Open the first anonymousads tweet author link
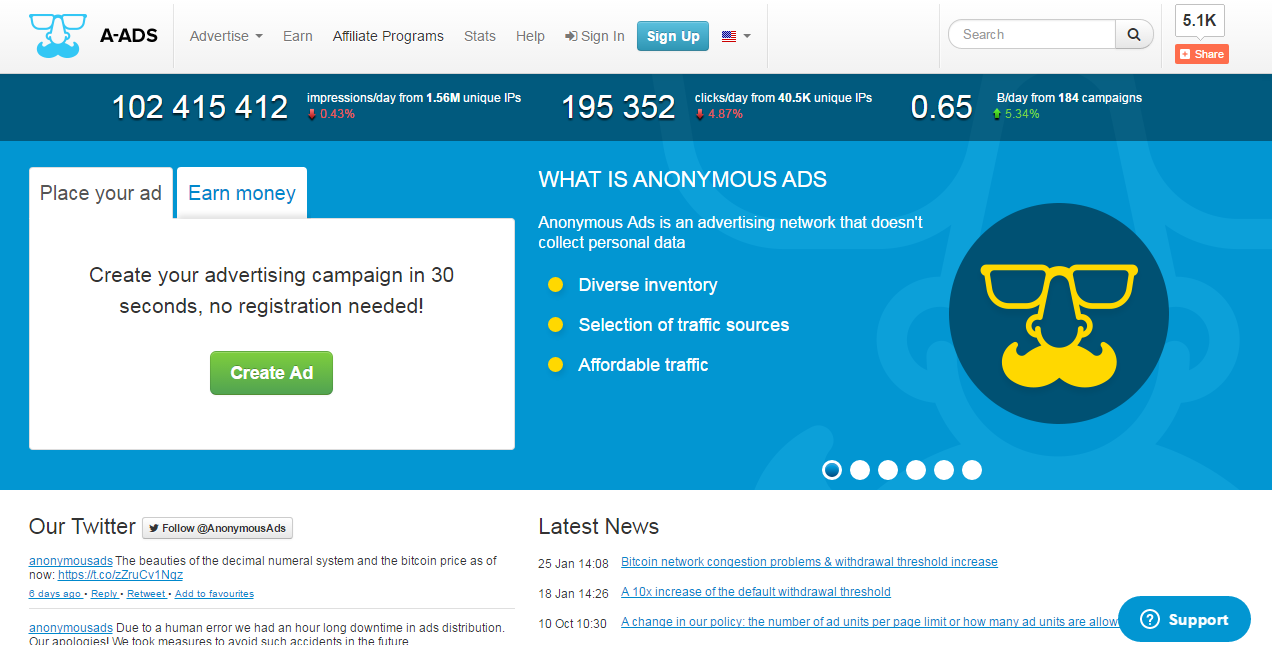Viewport: 1272px width, 645px height. [x=71, y=561]
